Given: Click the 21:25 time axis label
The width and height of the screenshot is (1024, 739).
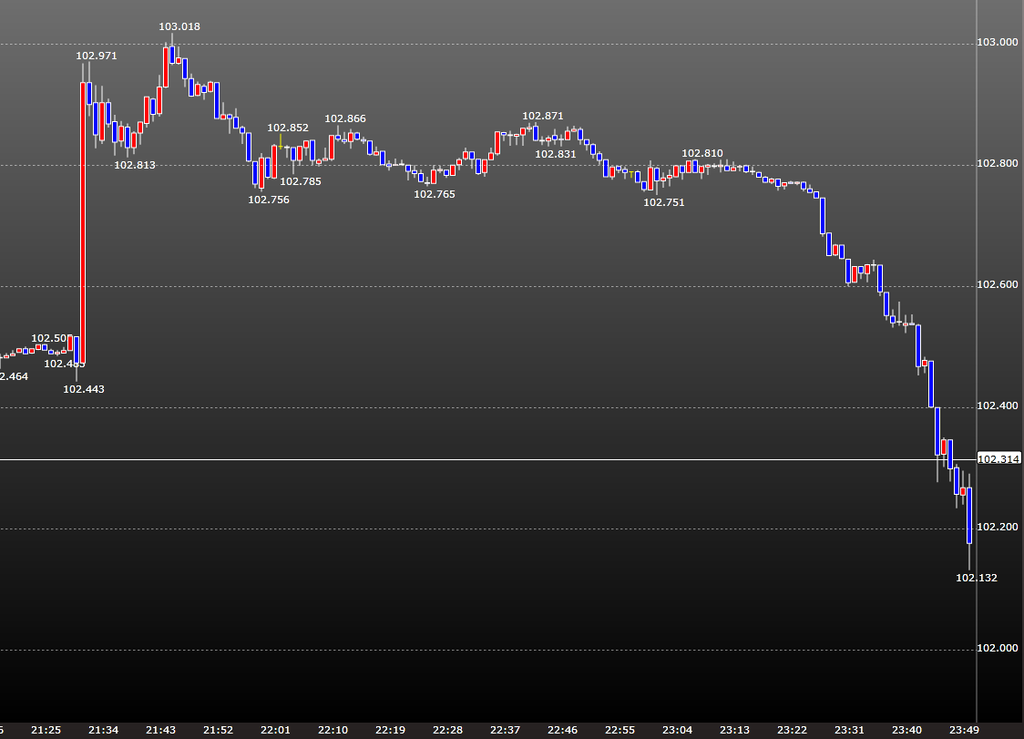Looking at the screenshot, I should (x=46, y=731).
